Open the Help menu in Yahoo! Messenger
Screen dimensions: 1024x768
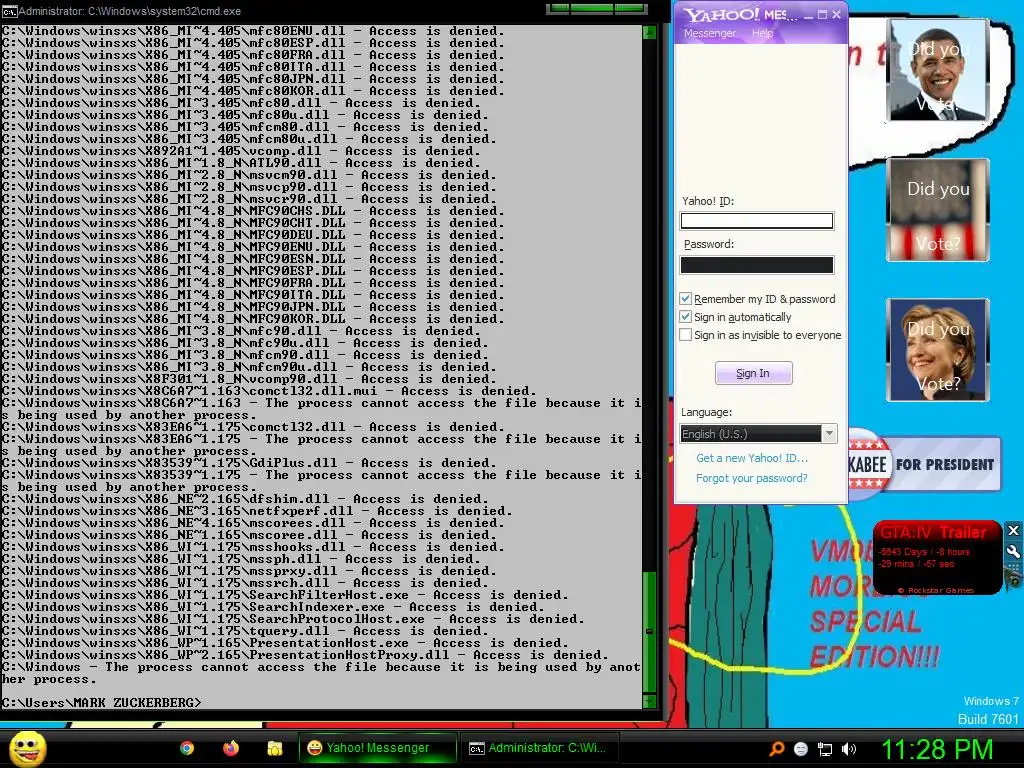tap(762, 33)
